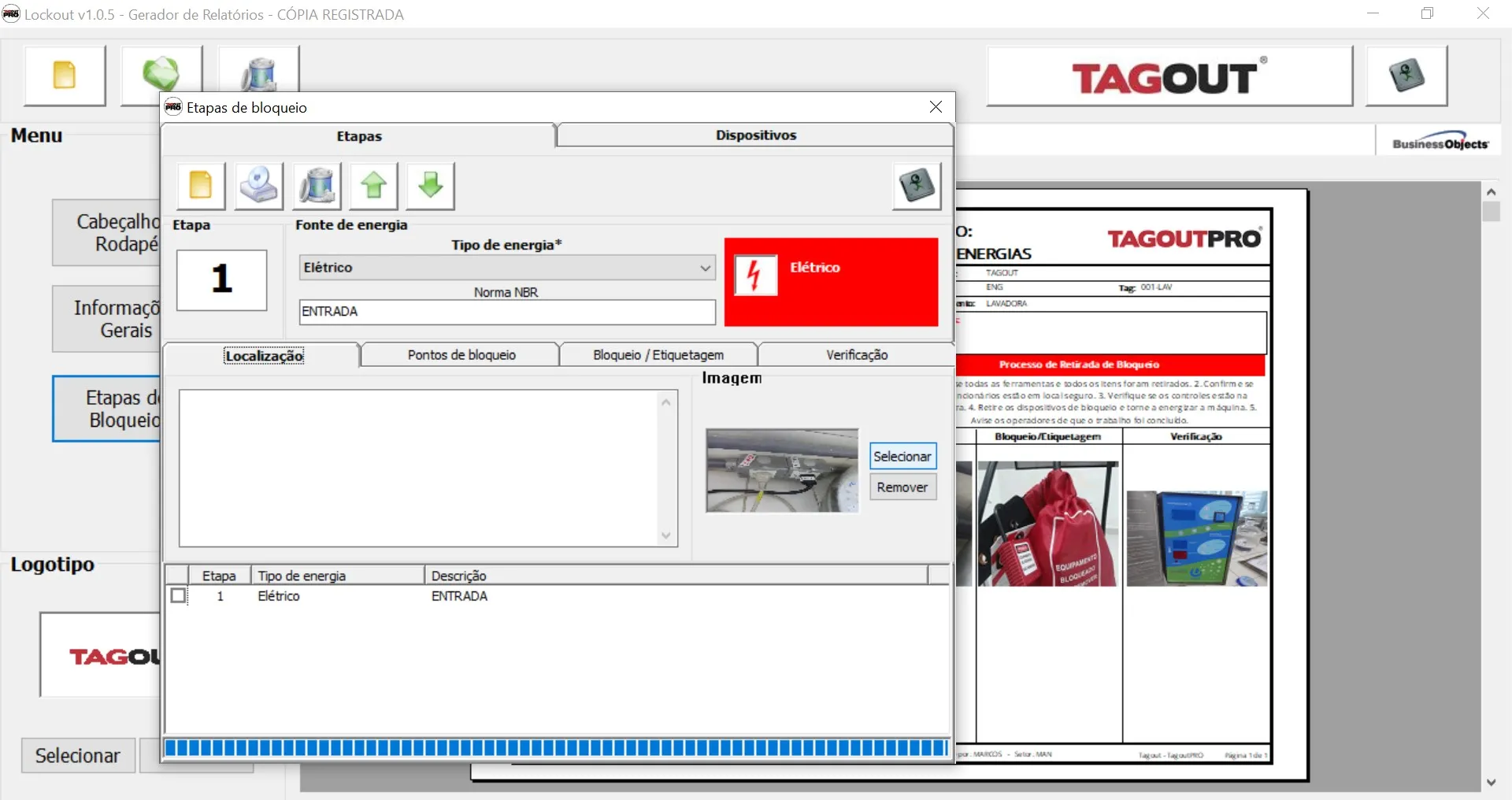The width and height of the screenshot is (1512, 800).
Task: Click the red electric hazard lightning icon
Action: tap(755, 275)
